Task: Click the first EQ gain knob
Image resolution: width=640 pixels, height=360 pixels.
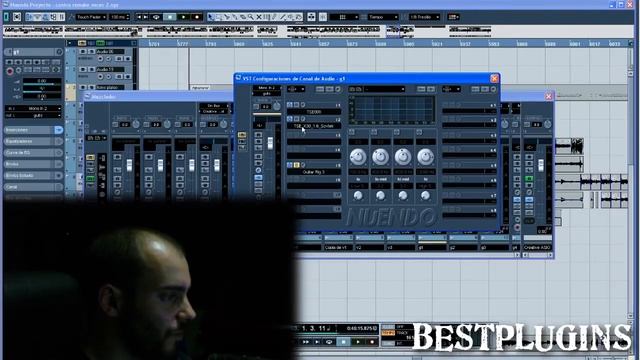Action: pyautogui.click(x=358, y=157)
